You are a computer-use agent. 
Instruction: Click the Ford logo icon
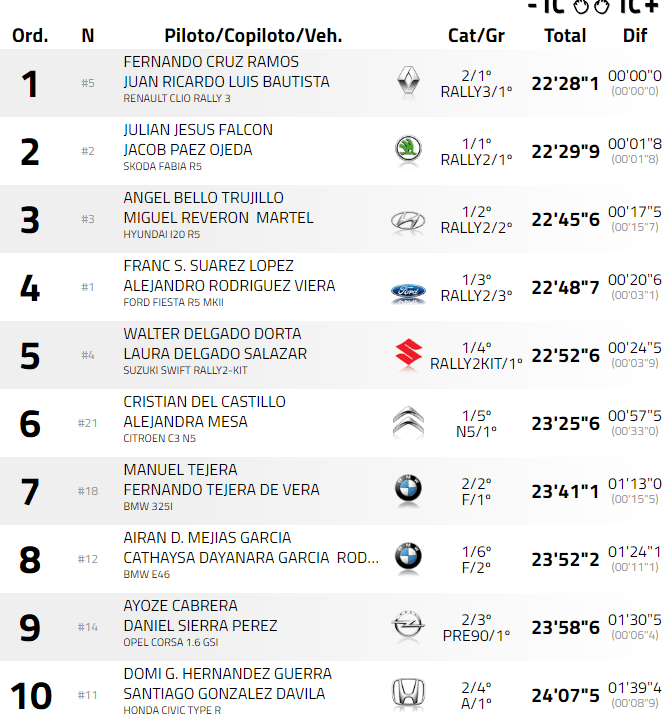407,292
